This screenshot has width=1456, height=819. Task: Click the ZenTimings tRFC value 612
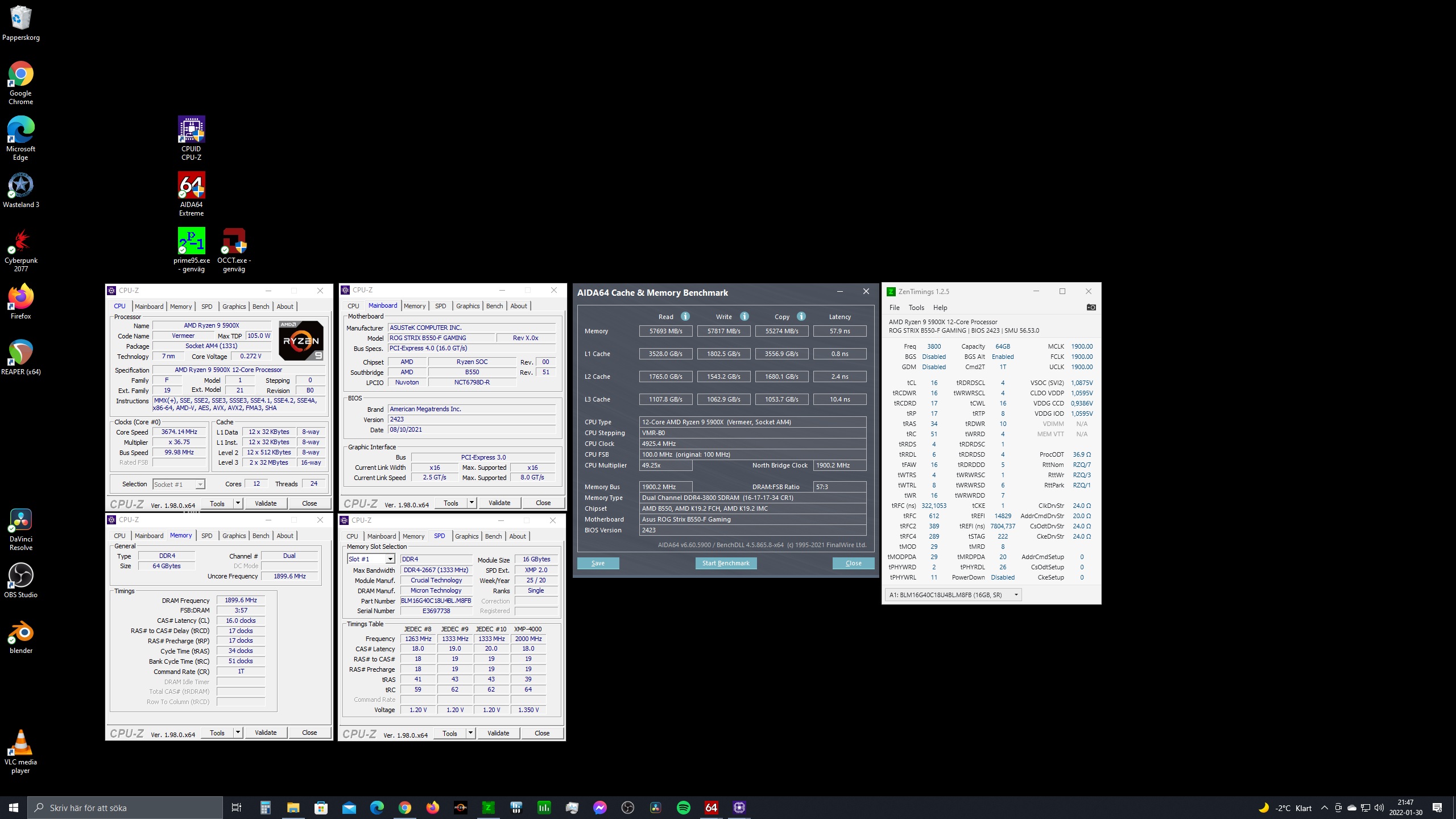tap(934, 516)
